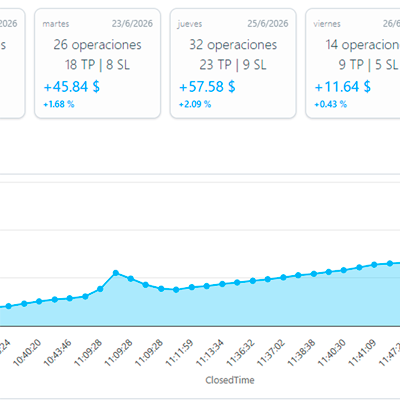Click the 11:41:09 axis label
This screenshot has height=400, width=400.
point(363,352)
